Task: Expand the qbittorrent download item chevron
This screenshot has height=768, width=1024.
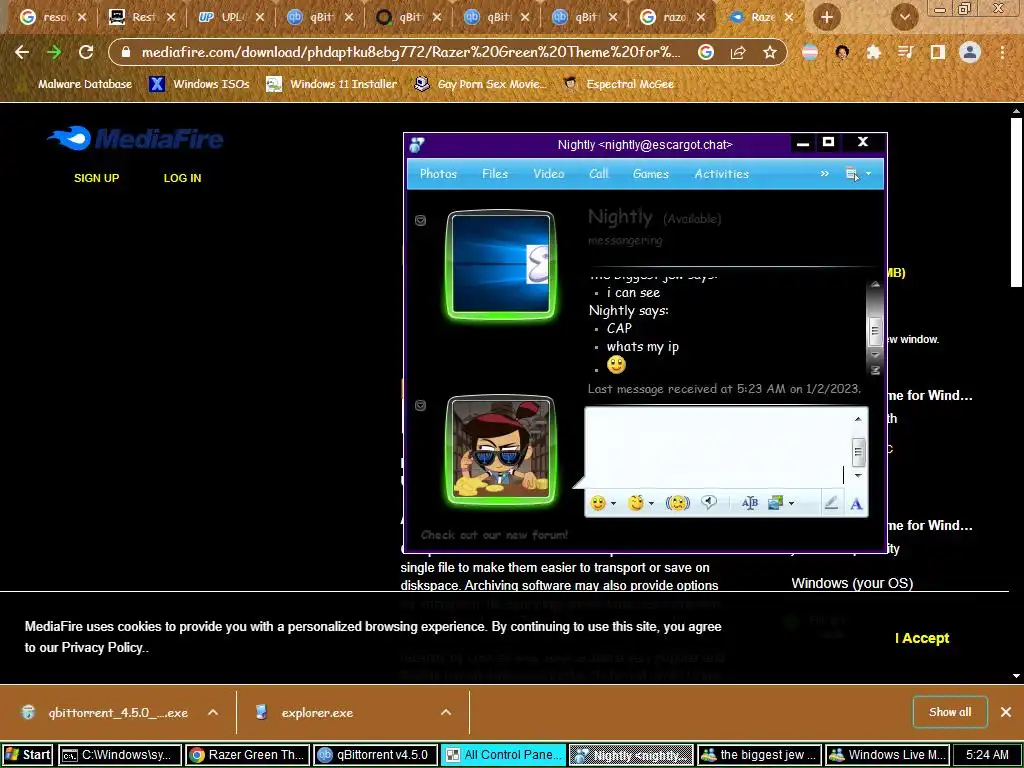Action: pyautogui.click(x=213, y=712)
